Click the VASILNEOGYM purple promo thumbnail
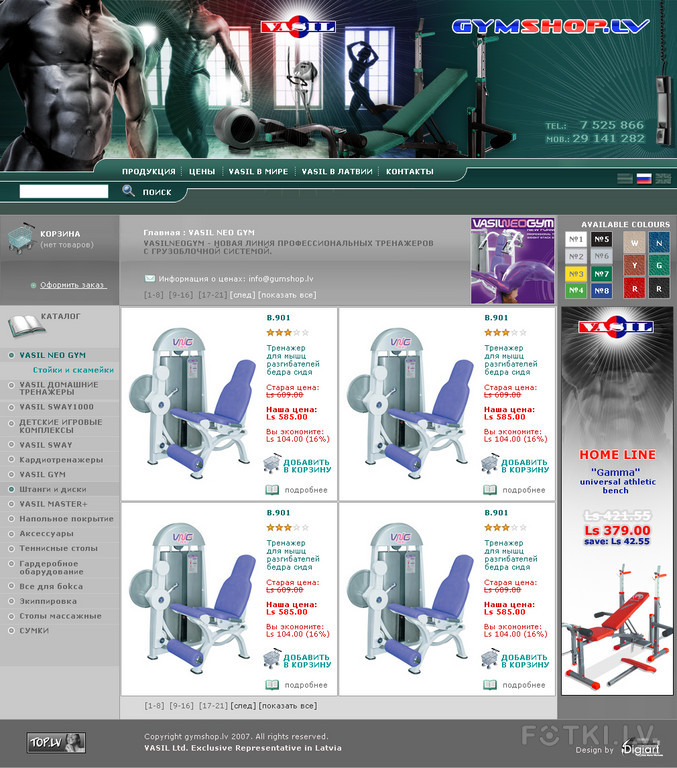Viewport: 677px width, 768px height. (x=512, y=261)
